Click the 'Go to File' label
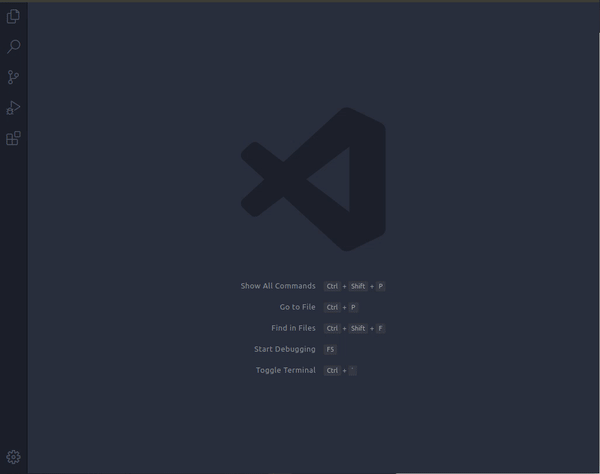Screen dimensions: 600x474 coord(297,307)
